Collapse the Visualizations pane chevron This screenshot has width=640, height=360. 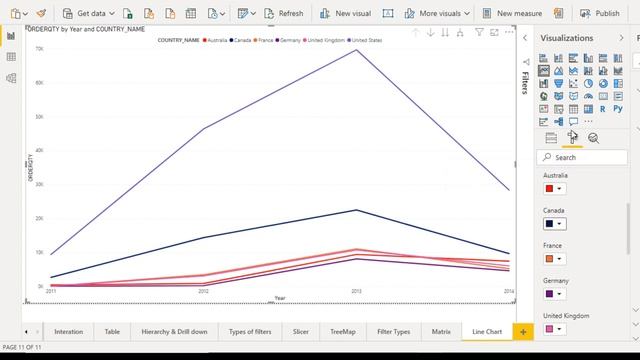pos(621,38)
